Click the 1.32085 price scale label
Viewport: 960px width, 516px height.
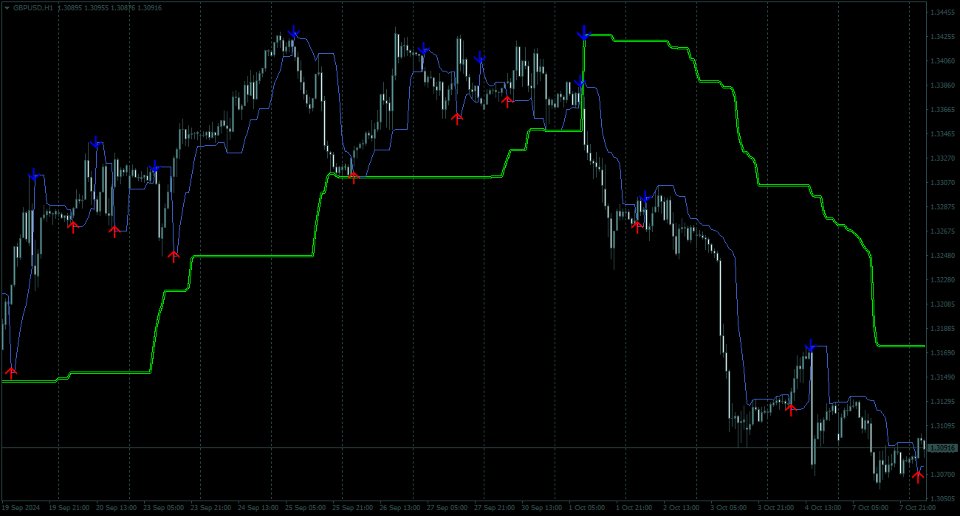[x=943, y=304]
